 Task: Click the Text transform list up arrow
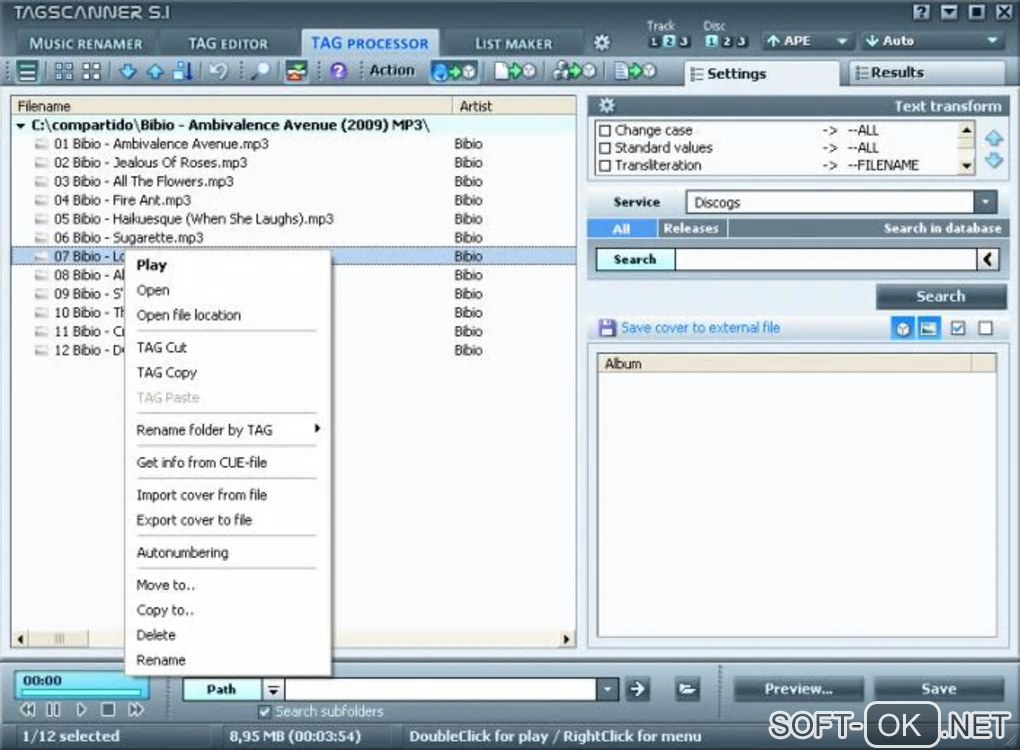pos(967,129)
